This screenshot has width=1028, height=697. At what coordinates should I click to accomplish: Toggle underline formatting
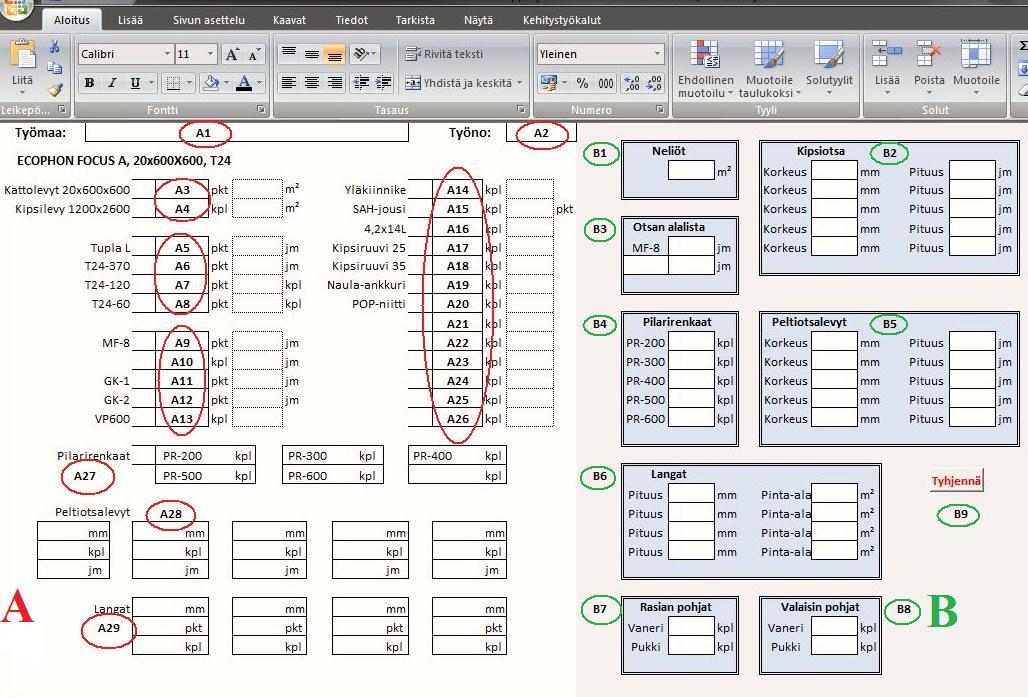click(135, 83)
